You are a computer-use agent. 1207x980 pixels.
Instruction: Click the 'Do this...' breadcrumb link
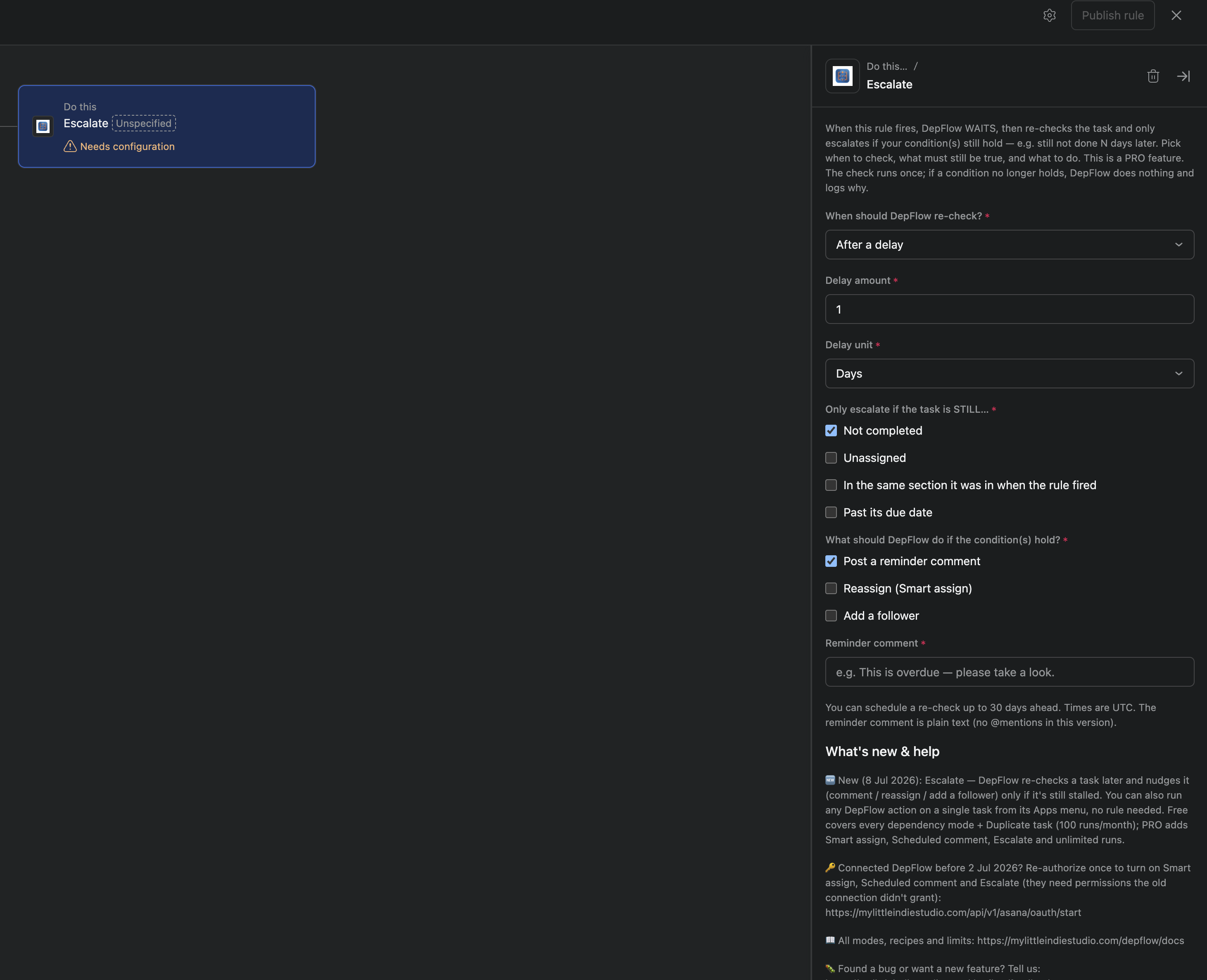click(886, 66)
